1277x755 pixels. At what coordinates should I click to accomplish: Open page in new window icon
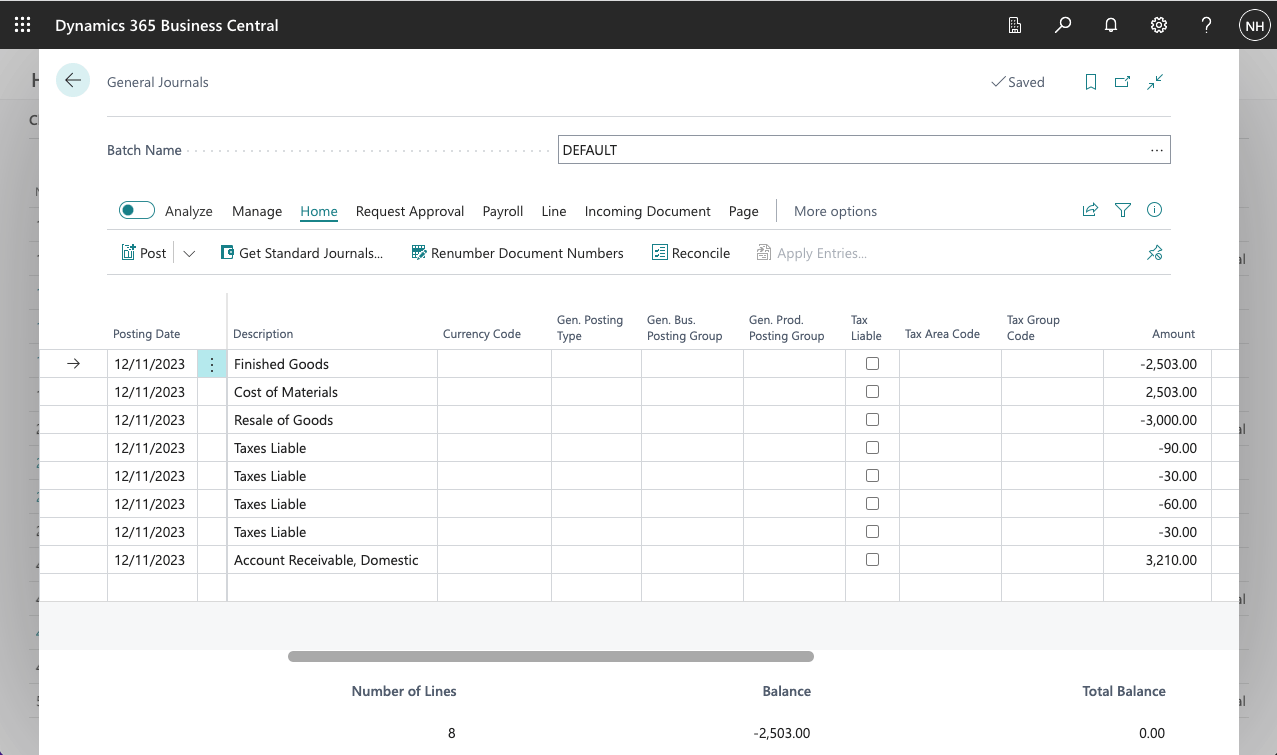pyautogui.click(x=1122, y=82)
